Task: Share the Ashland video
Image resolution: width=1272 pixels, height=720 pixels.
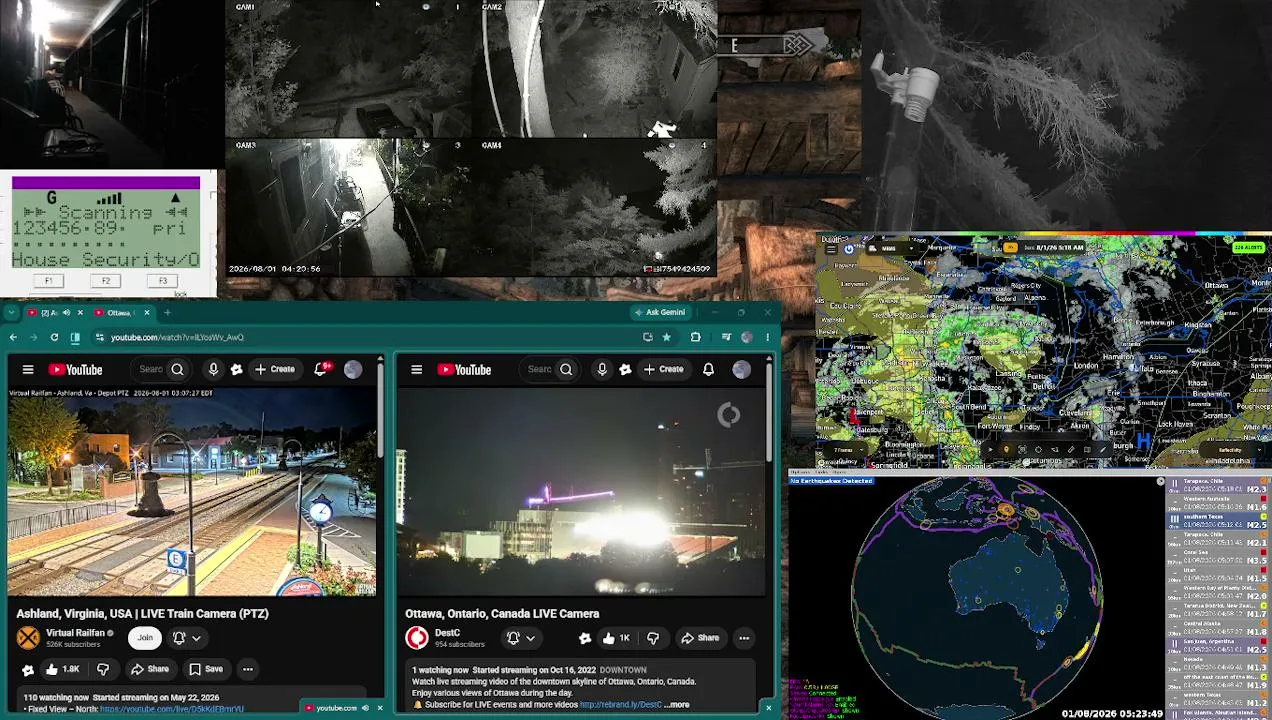Action: (x=150, y=669)
